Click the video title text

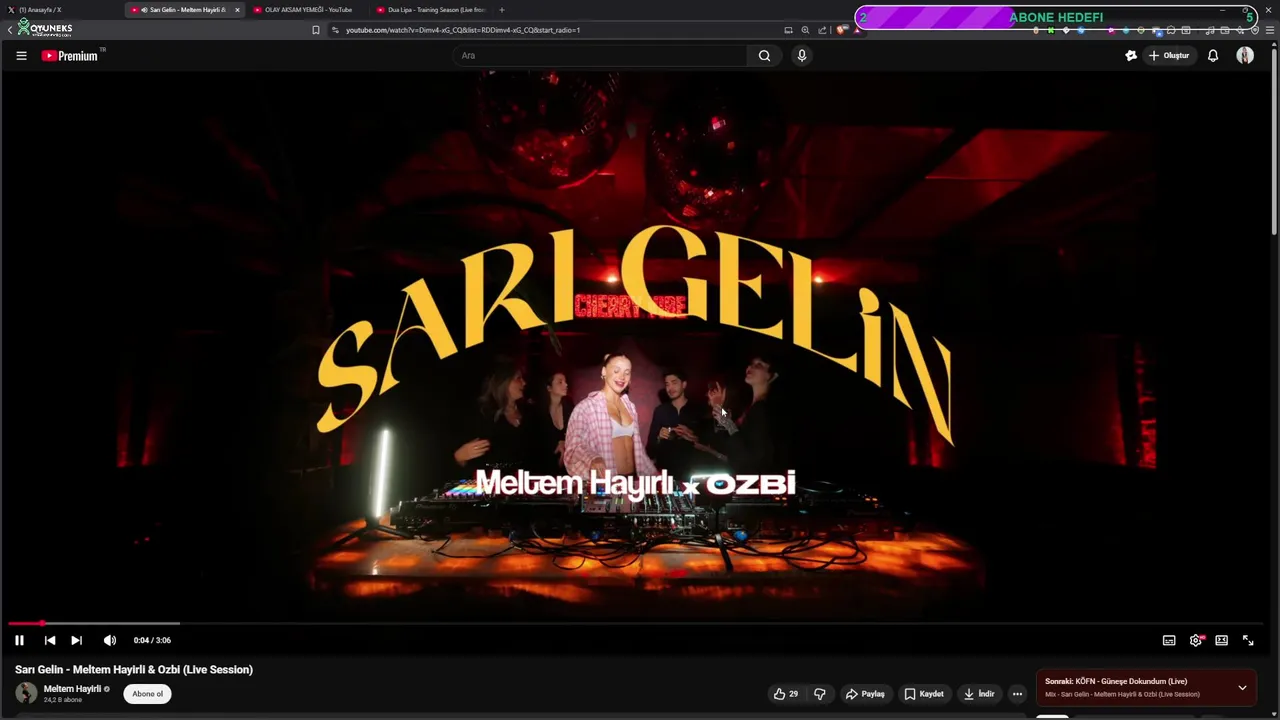coord(134,670)
